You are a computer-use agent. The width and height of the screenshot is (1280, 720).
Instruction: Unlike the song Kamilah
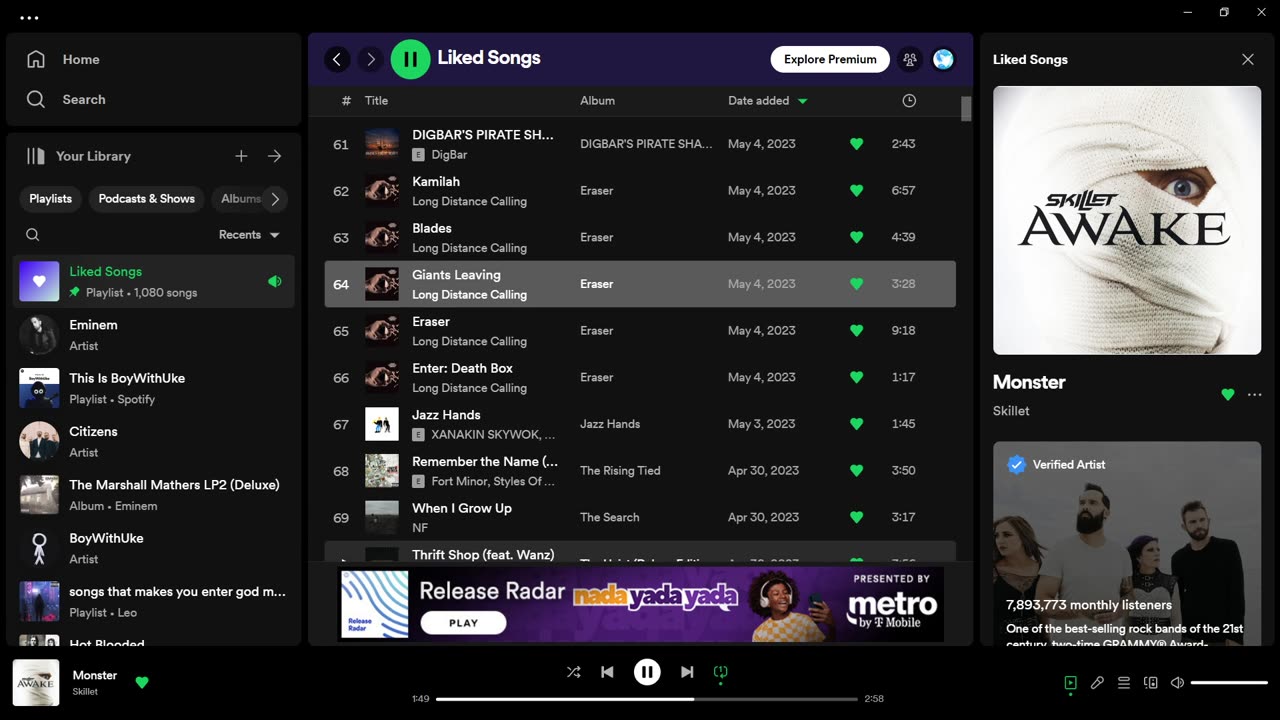point(856,190)
